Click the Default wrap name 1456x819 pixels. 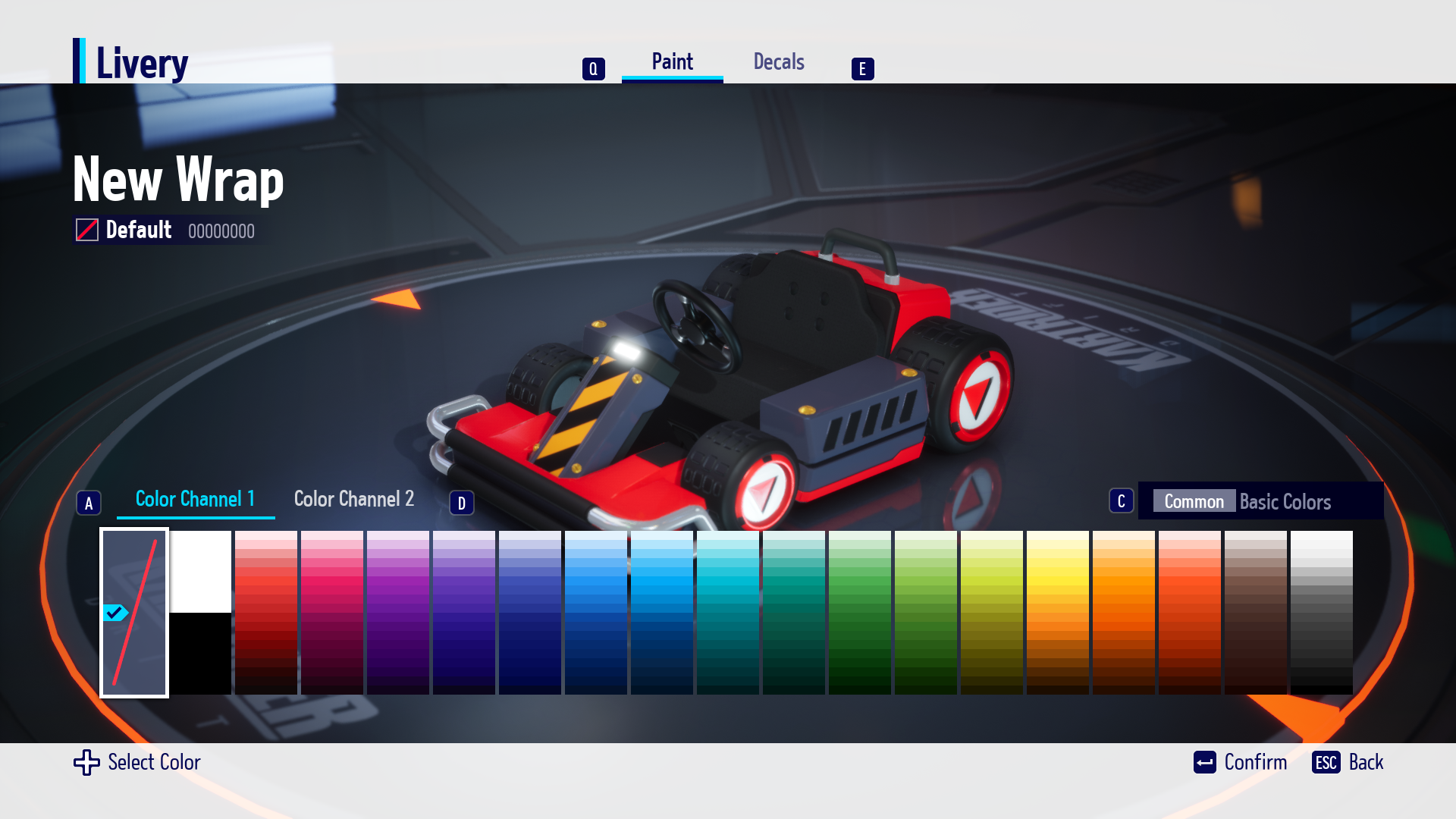[x=139, y=230]
